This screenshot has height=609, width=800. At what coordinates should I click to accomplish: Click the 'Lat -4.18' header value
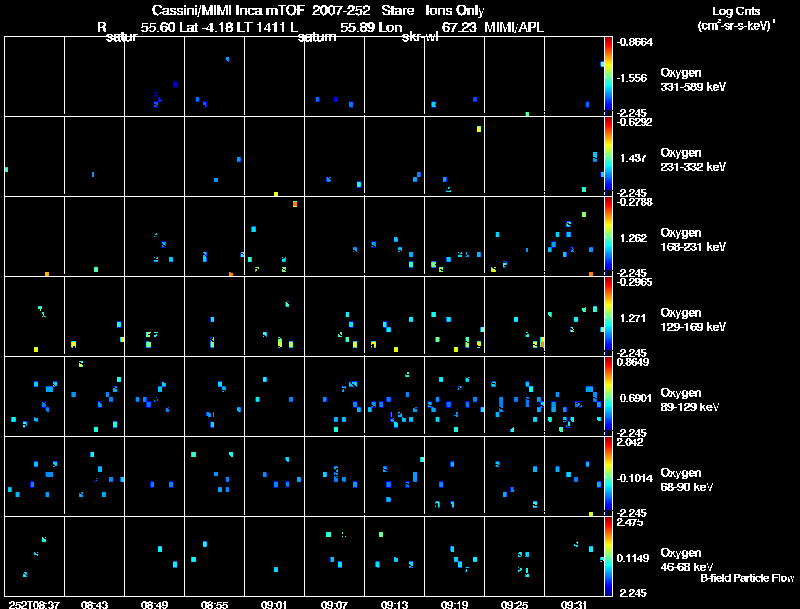[x=207, y=28]
